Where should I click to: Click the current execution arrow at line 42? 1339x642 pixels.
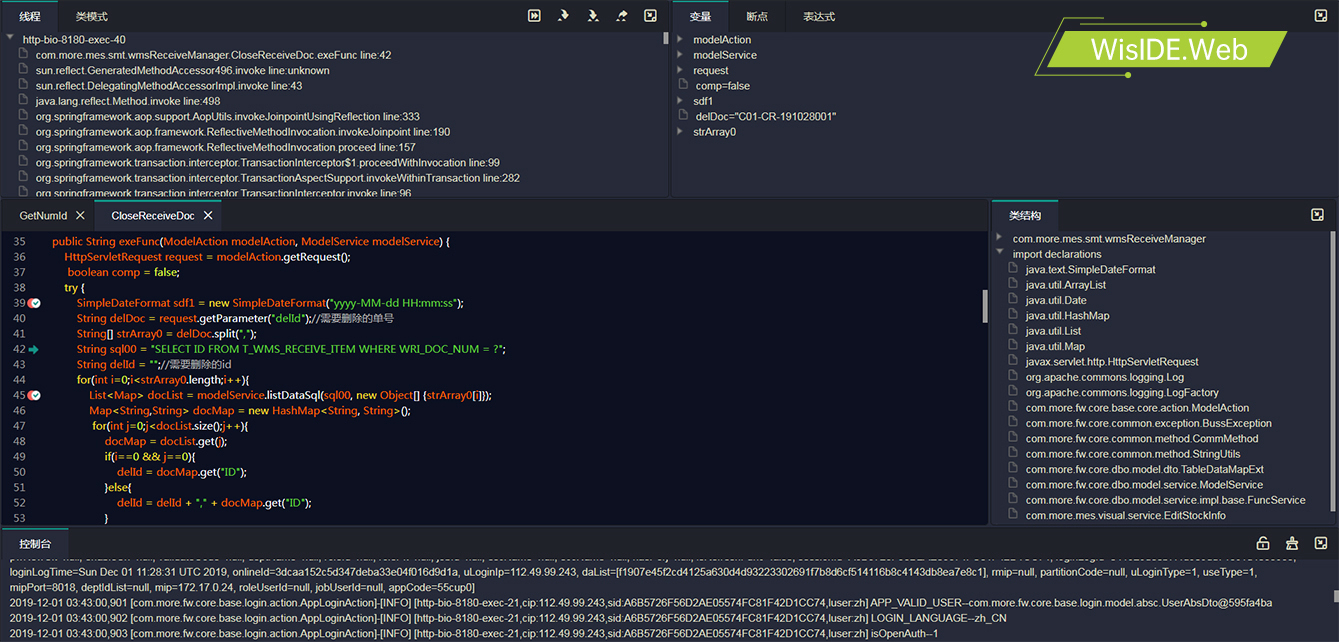33,349
